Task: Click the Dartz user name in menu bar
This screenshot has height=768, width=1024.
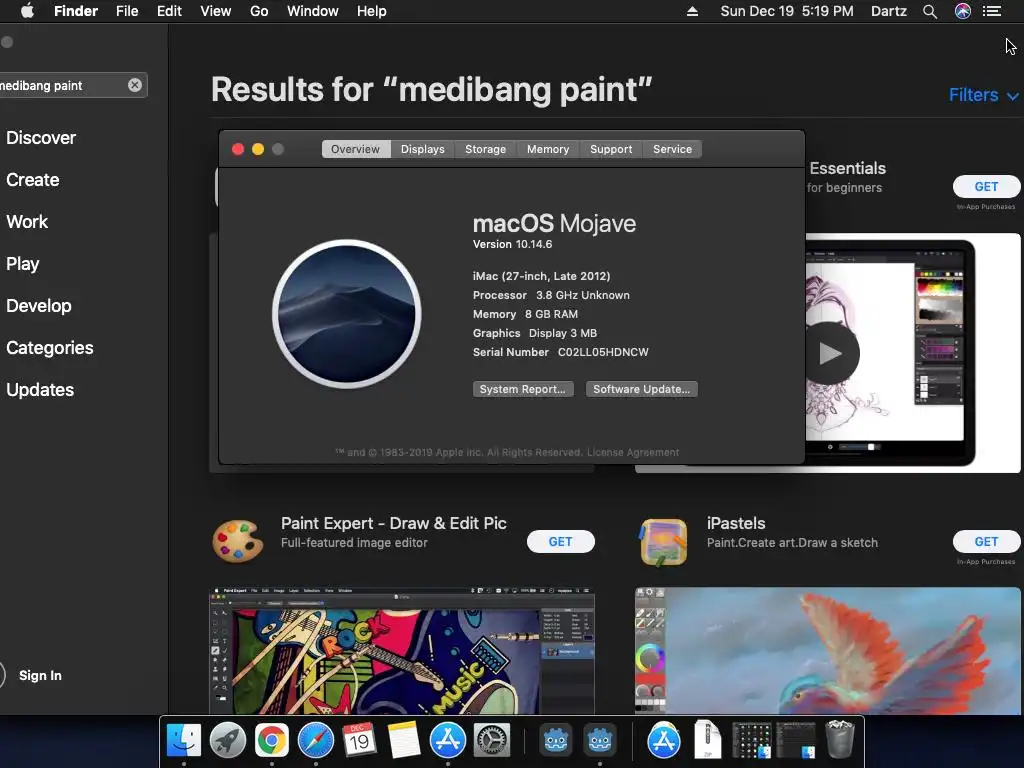Action: pyautogui.click(x=889, y=11)
